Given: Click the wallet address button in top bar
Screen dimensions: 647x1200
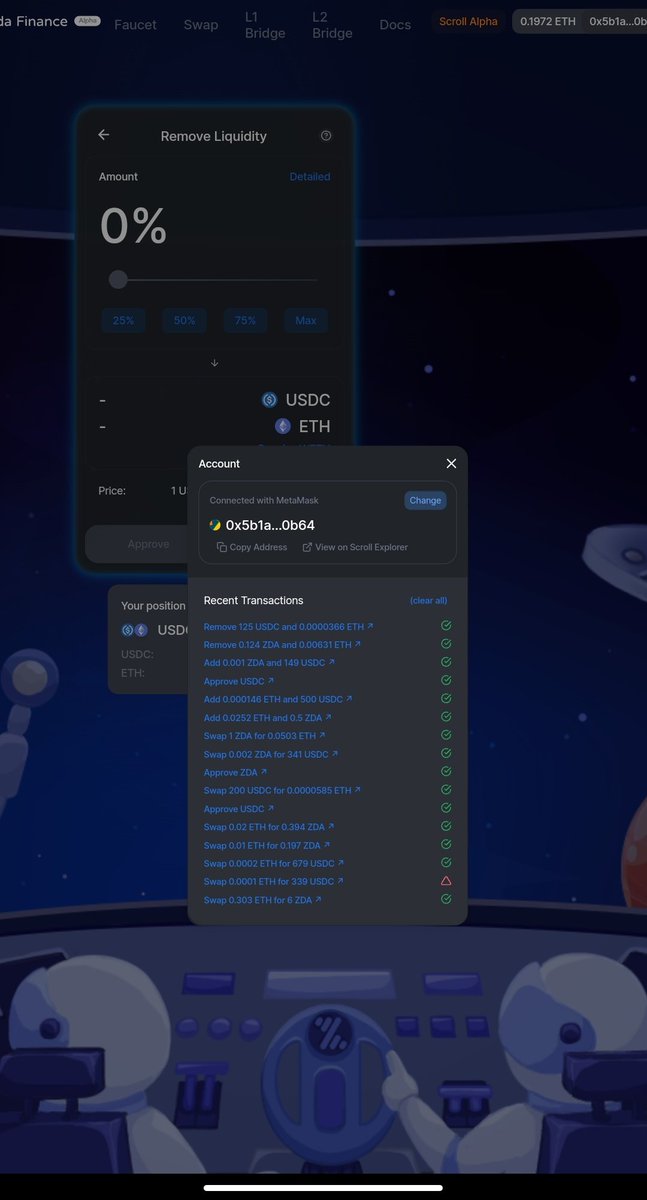Looking at the screenshot, I should pyautogui.click(x=616, y=21).
